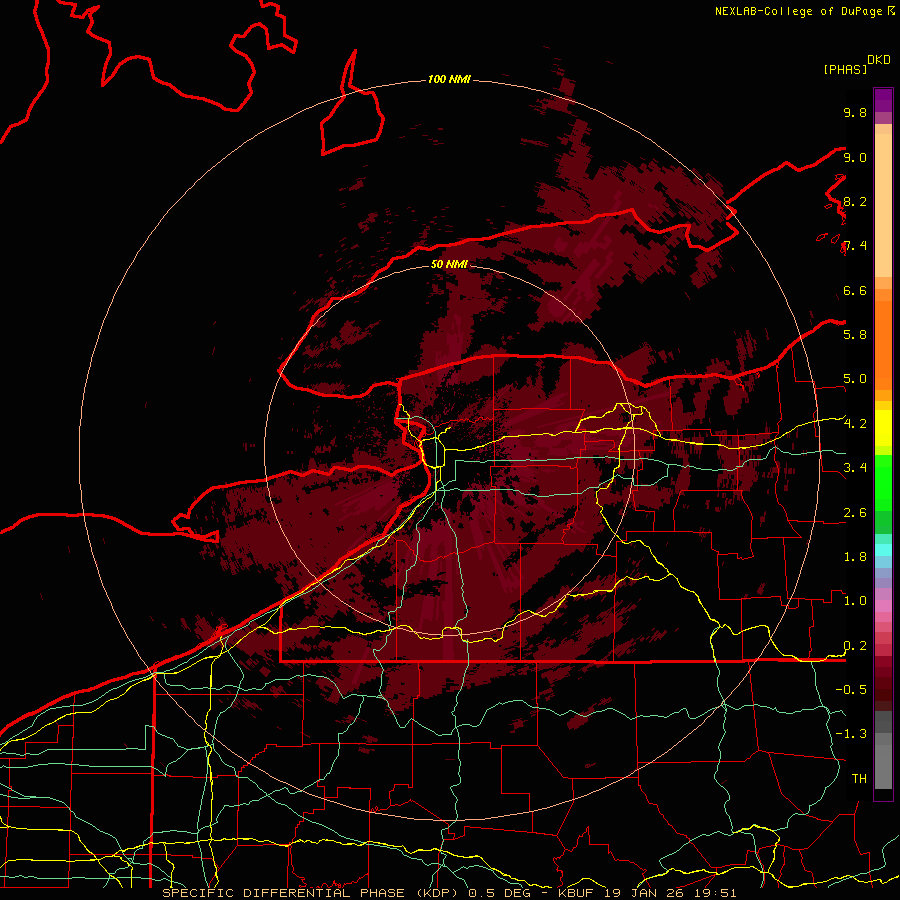Image resolution: width=900 pixels, height=900 pixels.
Task: Click the 5.0 scale value
Action: click(x=855, y=379)
